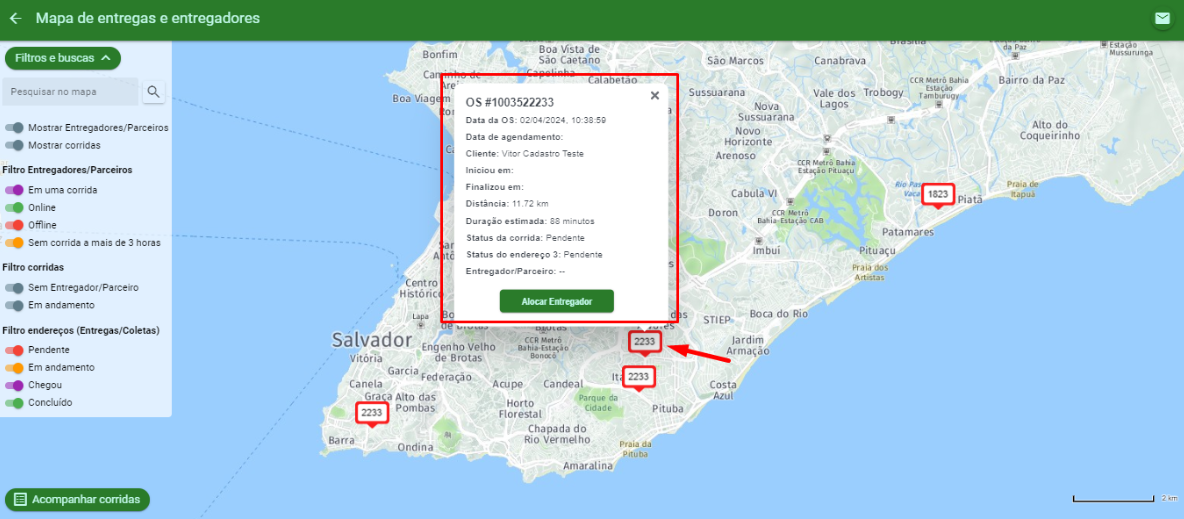Click the Mapa de entregas e entregadores title
This screenshot has width=1184, height=519.
148,18
